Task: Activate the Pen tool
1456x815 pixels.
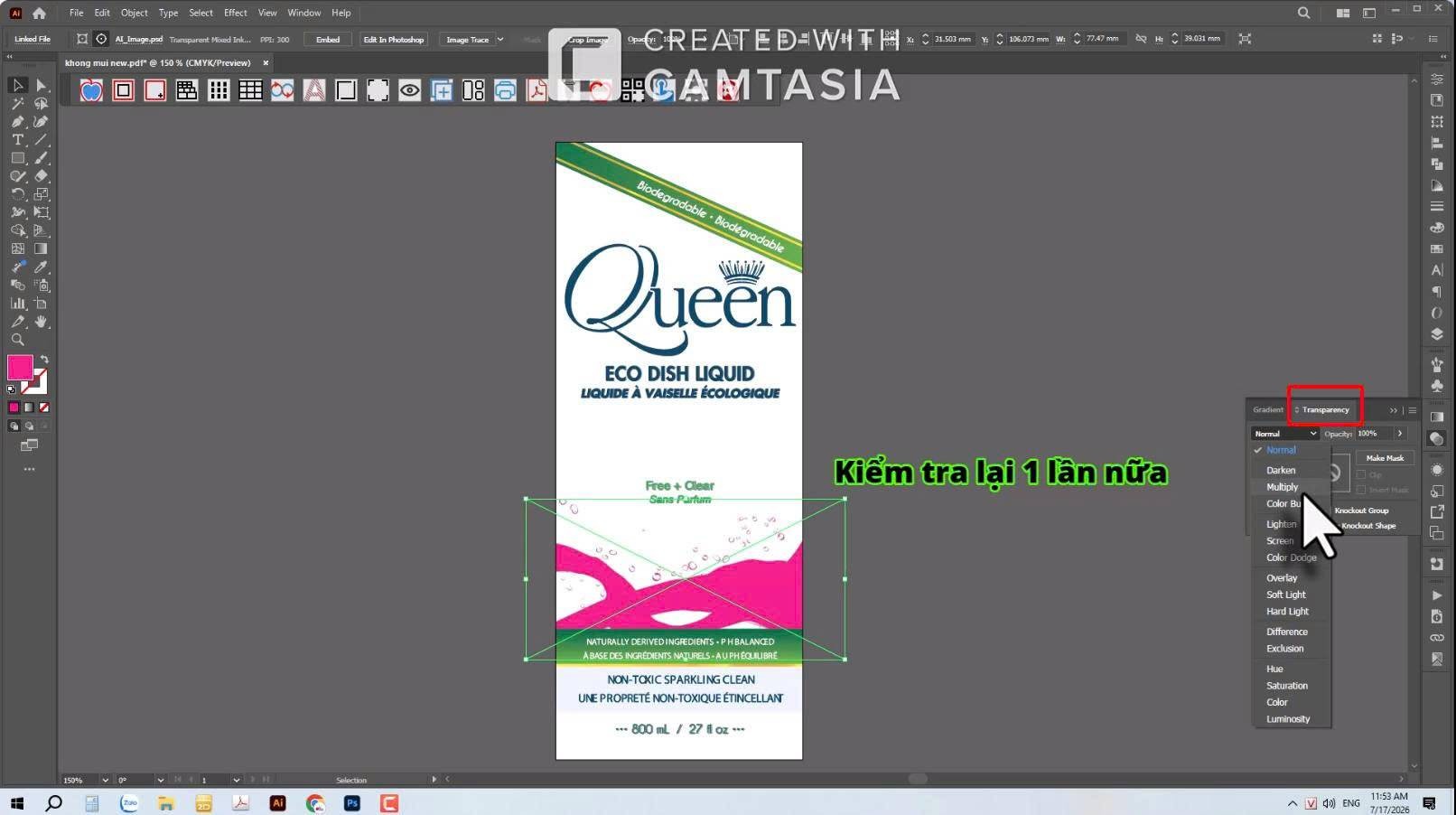Action: point(17,121)
